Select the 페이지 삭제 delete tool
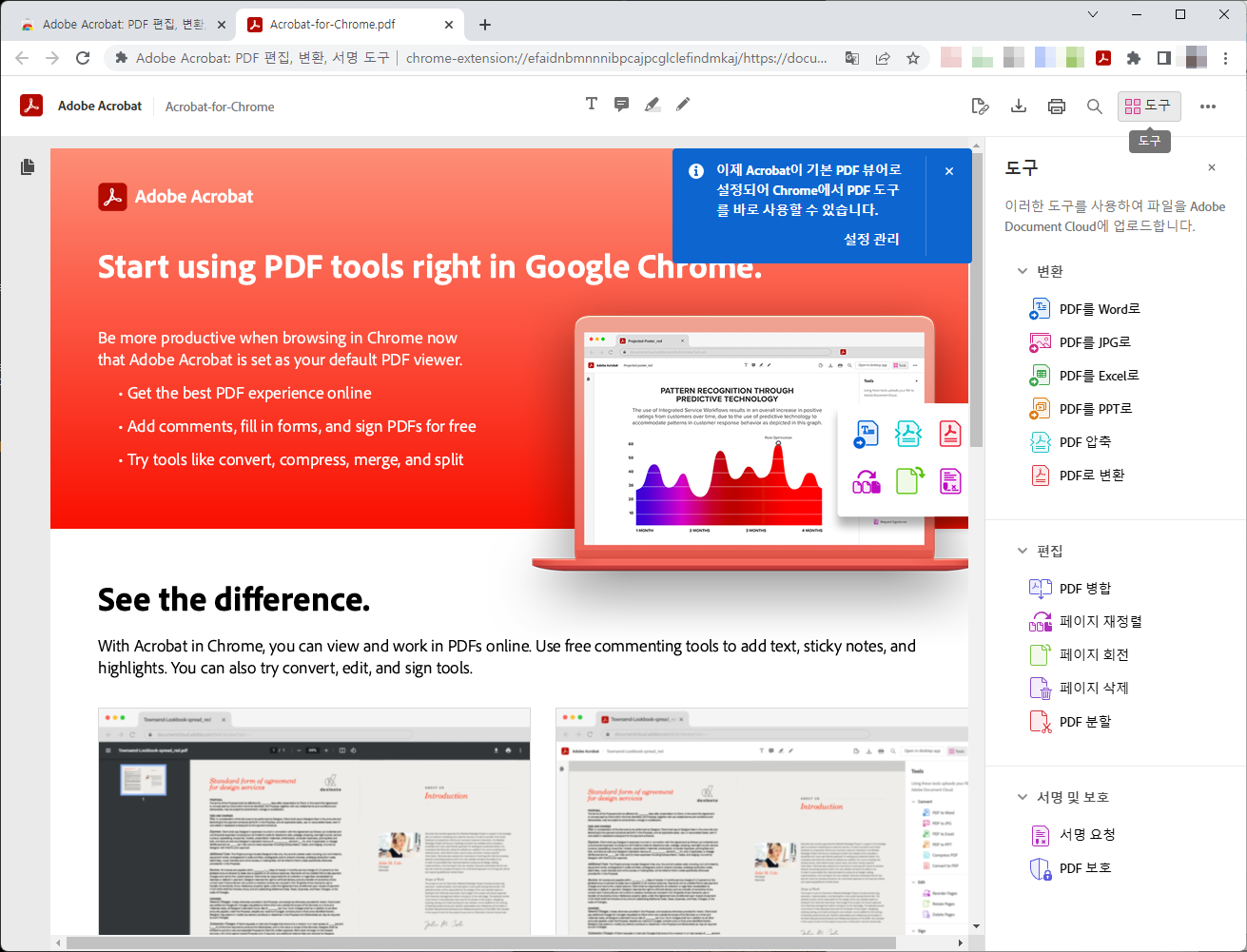This screenshot has width=1247, height=952. (x=1080, y=689)
